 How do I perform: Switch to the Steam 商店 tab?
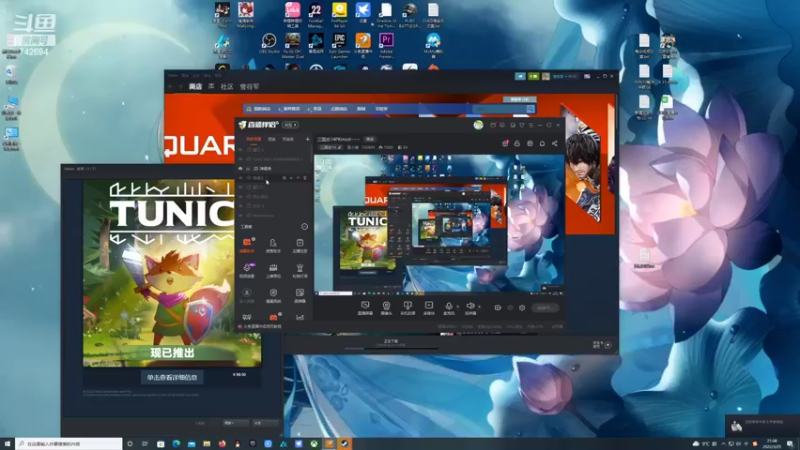(195, 87)
